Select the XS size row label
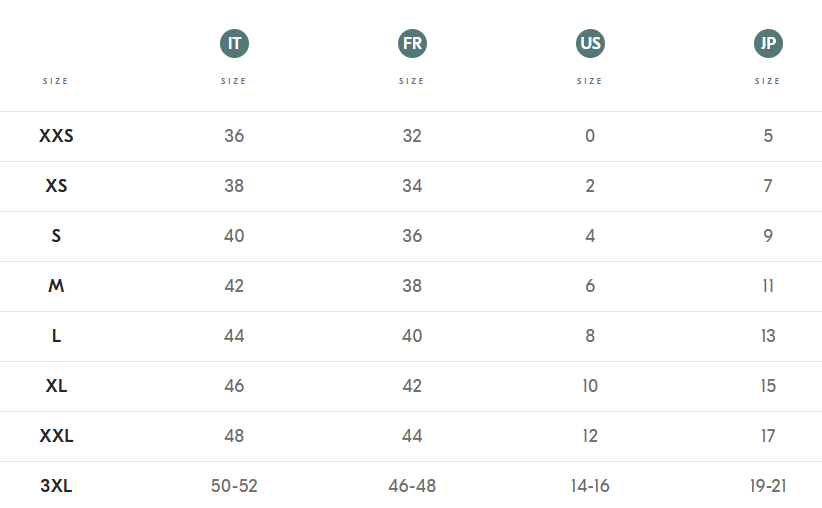 pyautogui.click(x=56, y=186)
